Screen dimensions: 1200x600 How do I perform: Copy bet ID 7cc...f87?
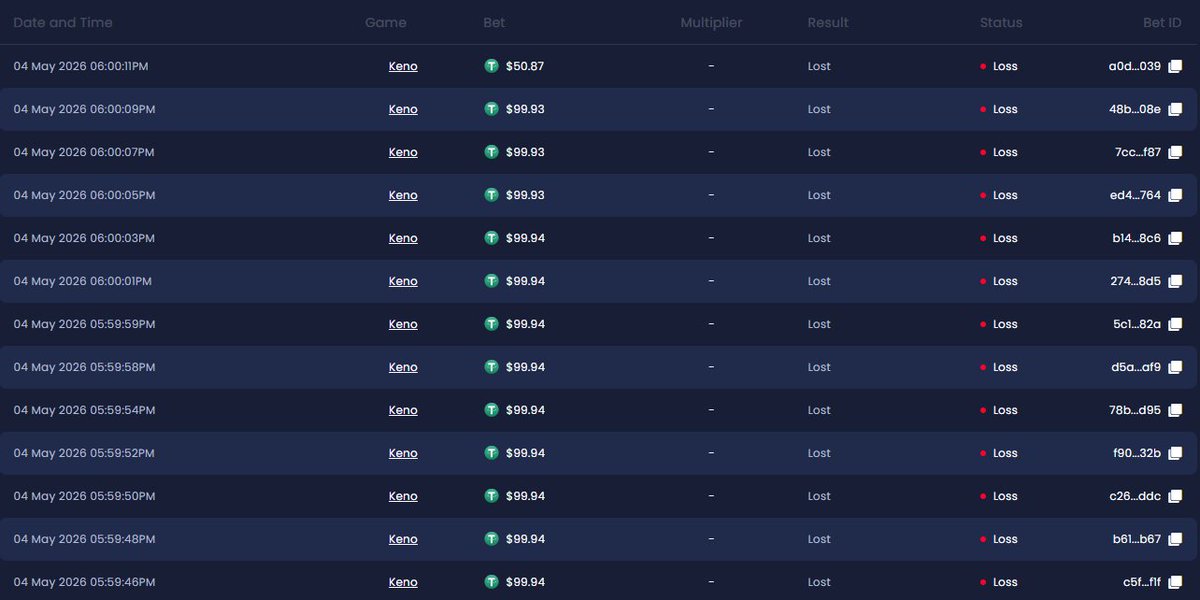click(1176, 152)
